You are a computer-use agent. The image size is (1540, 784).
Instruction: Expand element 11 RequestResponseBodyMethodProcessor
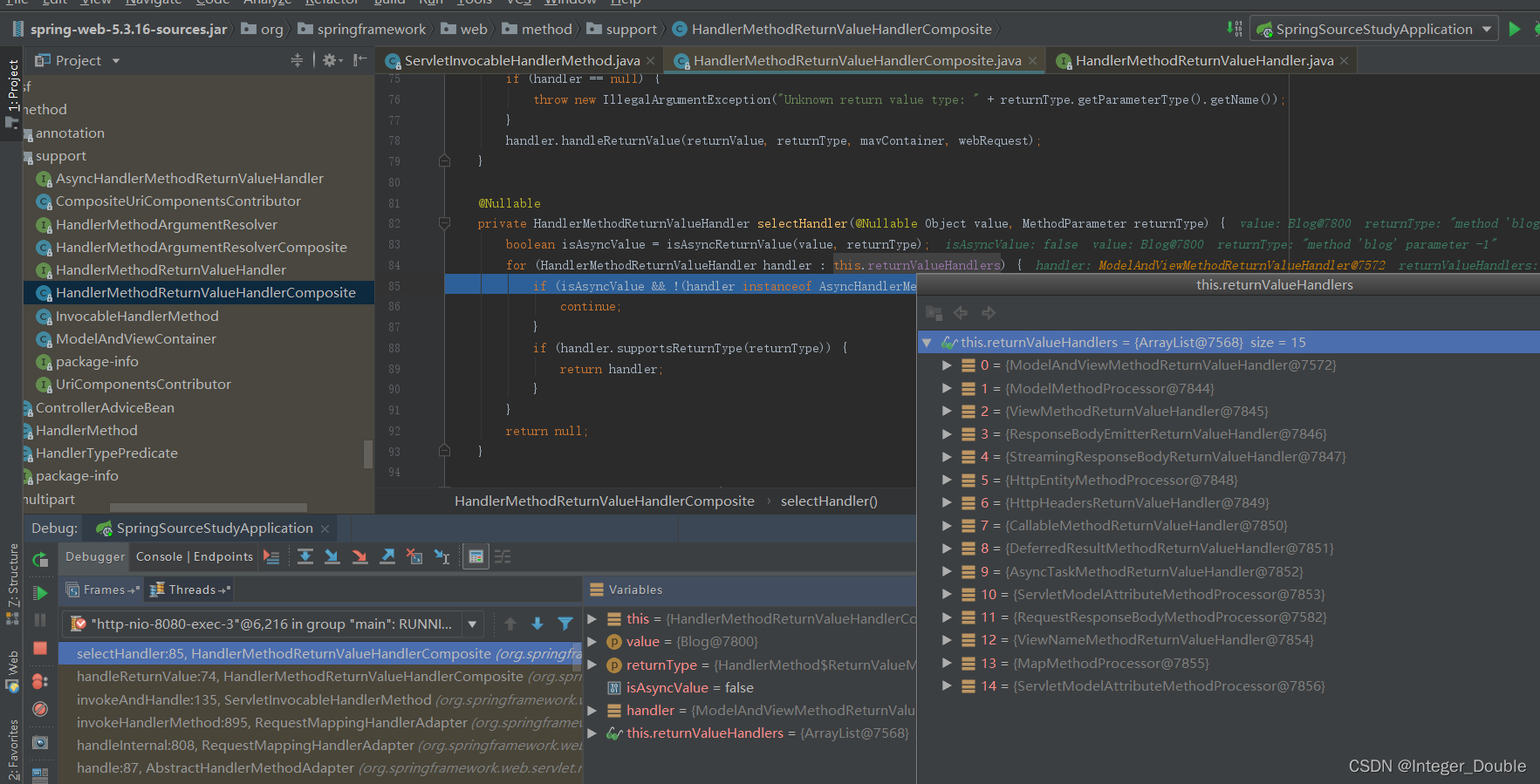[947, 617]
